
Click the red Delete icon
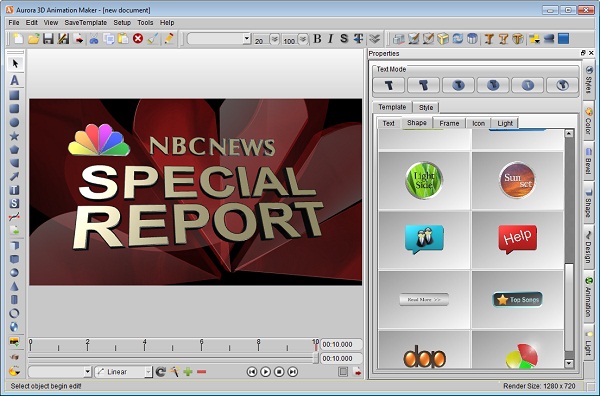point(138,39)
